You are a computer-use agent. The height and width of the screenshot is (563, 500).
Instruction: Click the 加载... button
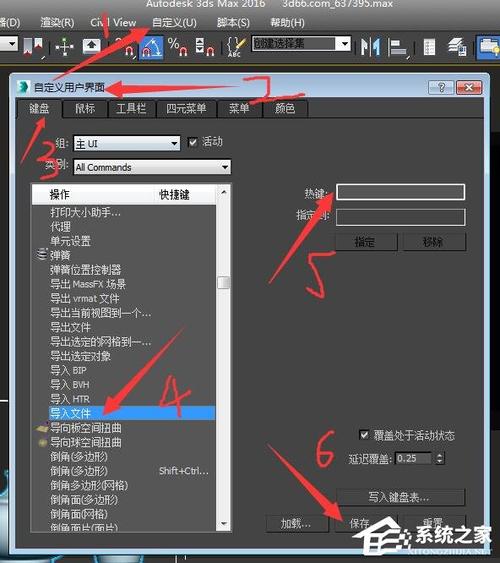[x=296, y=524]
